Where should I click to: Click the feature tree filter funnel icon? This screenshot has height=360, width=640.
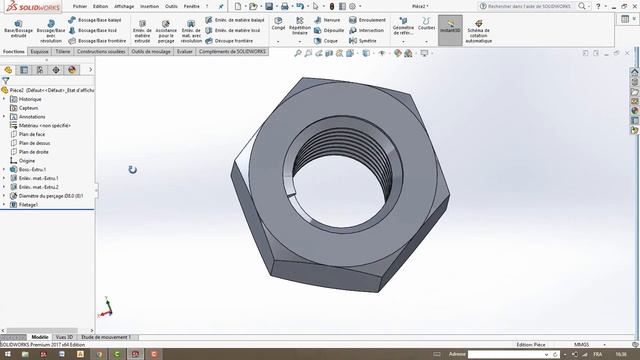pos(5,81)
